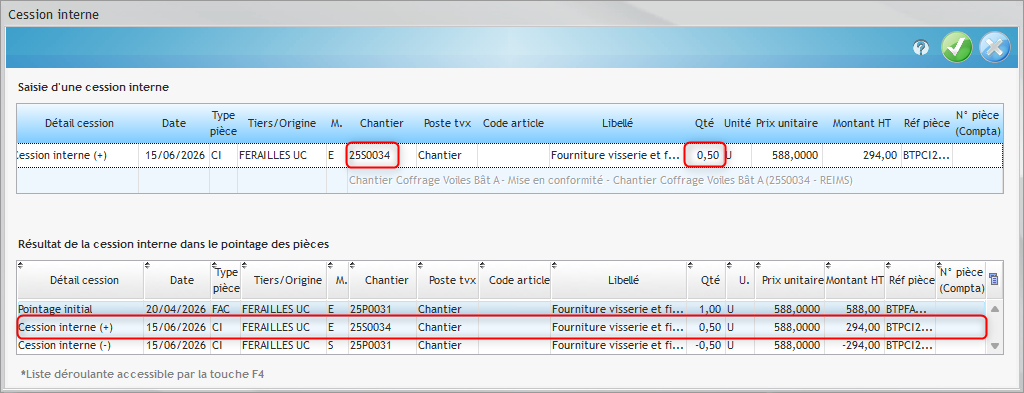This screenshot has width=1024, height=393.
Task: Select the Pointage initial row
Action: coord(501,308)
